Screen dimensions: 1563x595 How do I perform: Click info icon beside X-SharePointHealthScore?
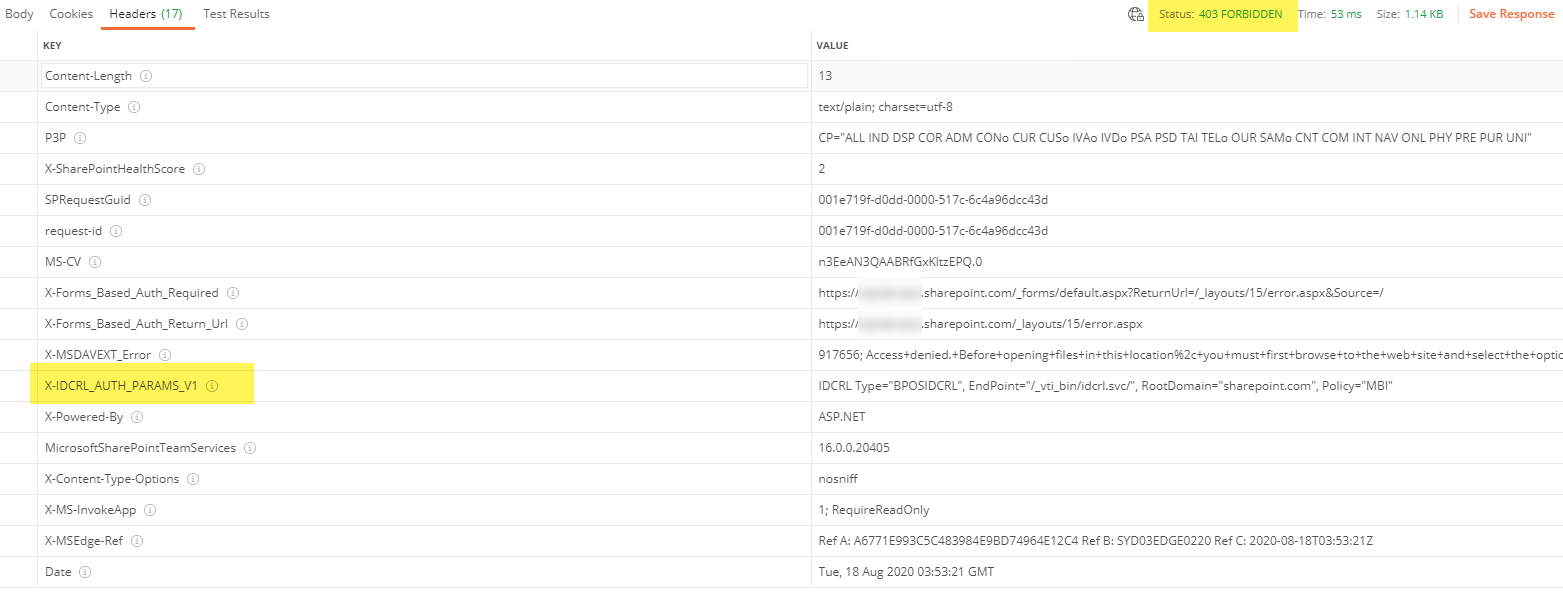[x=199, y=169]
